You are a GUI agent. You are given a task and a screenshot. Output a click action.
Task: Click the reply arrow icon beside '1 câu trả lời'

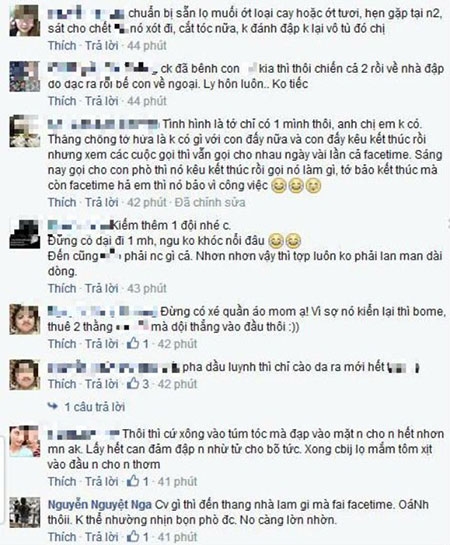pyautogui.click(x=52, y=406)
